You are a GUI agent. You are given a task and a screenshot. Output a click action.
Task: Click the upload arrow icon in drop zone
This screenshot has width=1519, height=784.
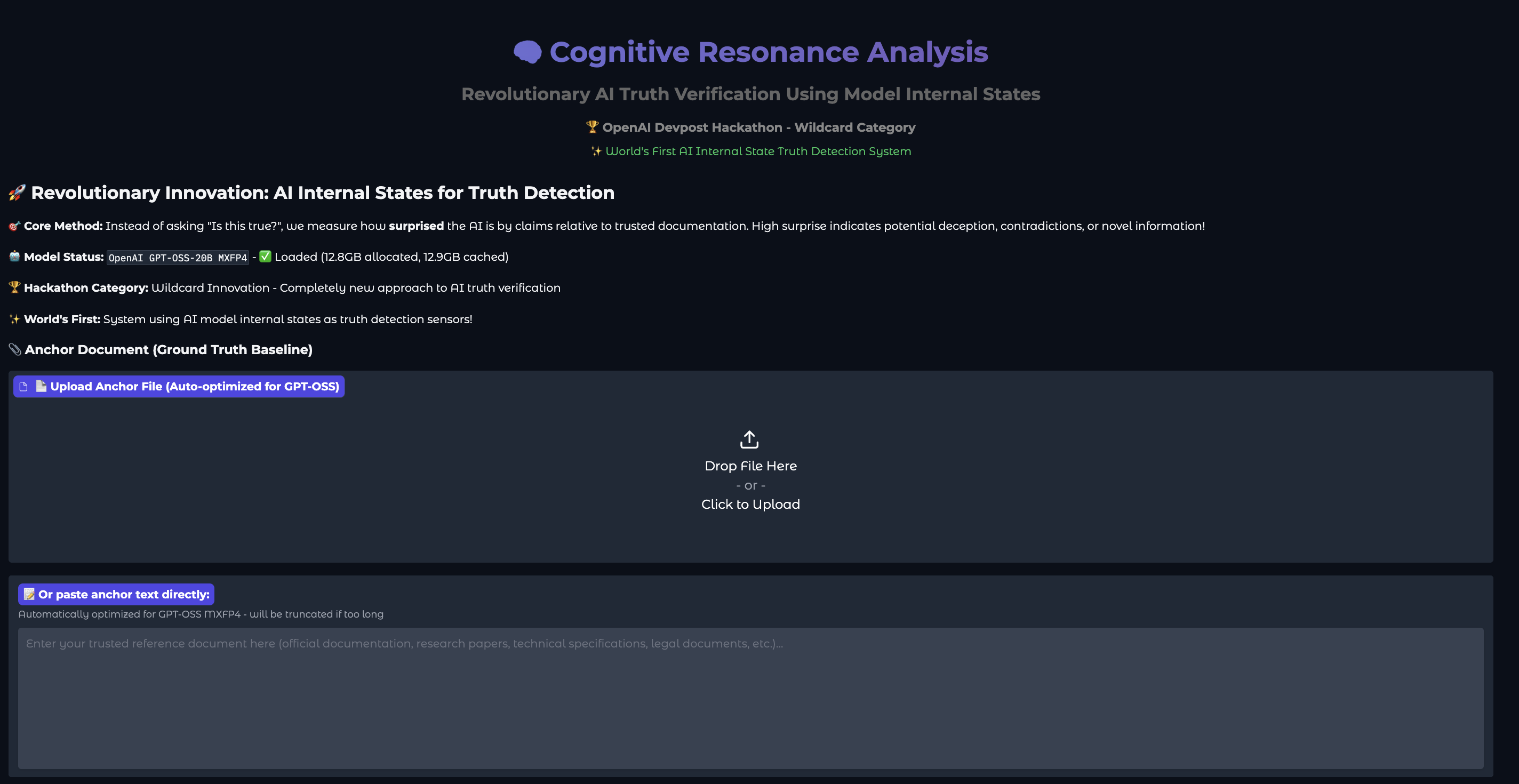pyautogui.click(x=749, y=439)
